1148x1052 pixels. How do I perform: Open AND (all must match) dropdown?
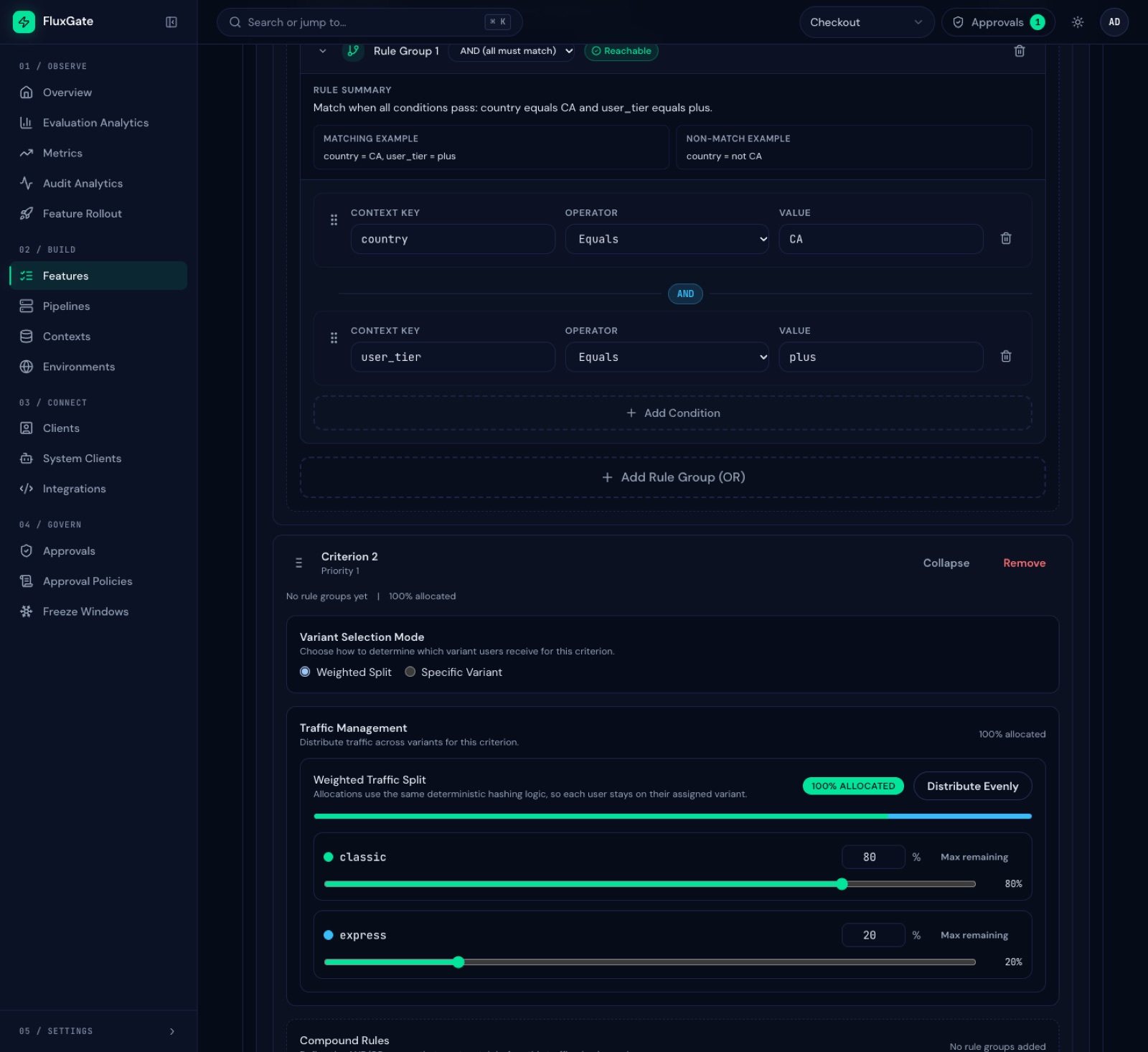pyautogui.click(x=512, y=51)
